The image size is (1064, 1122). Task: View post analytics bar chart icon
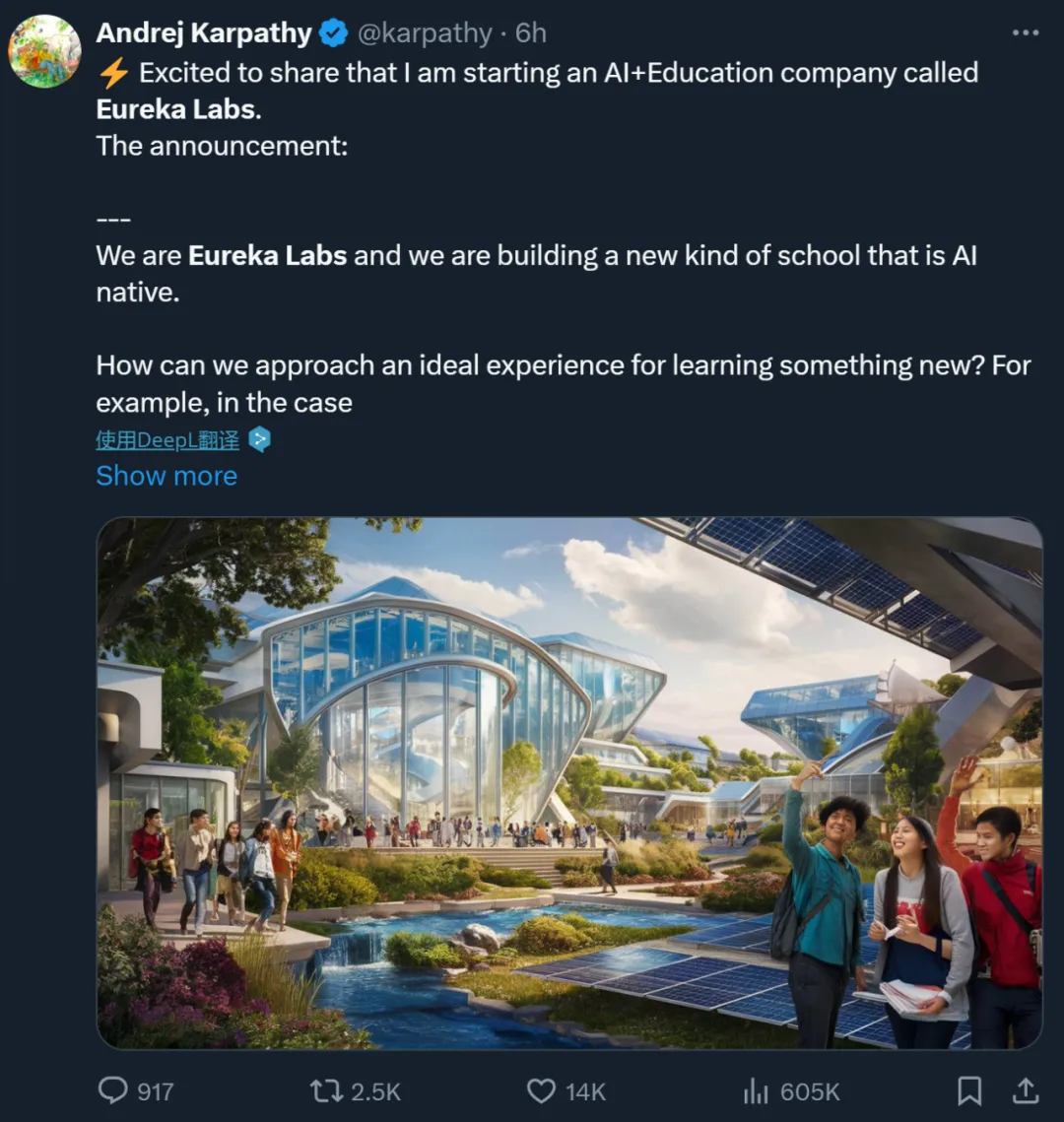(x=756, y=1091)
